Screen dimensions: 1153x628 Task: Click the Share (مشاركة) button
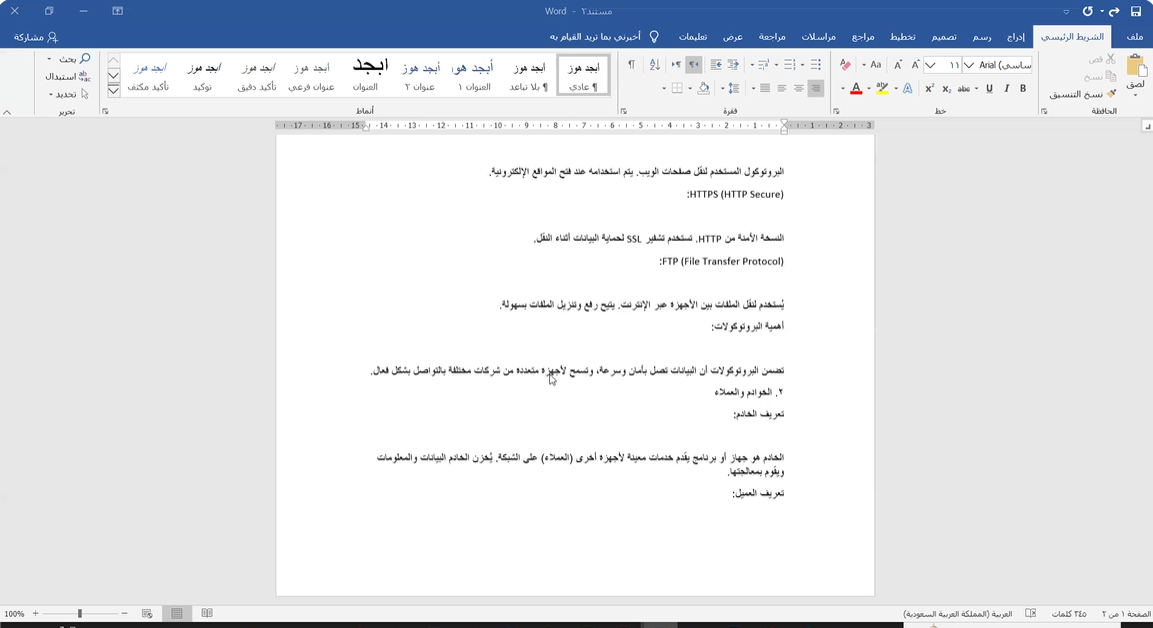click(x=36, y=37)
